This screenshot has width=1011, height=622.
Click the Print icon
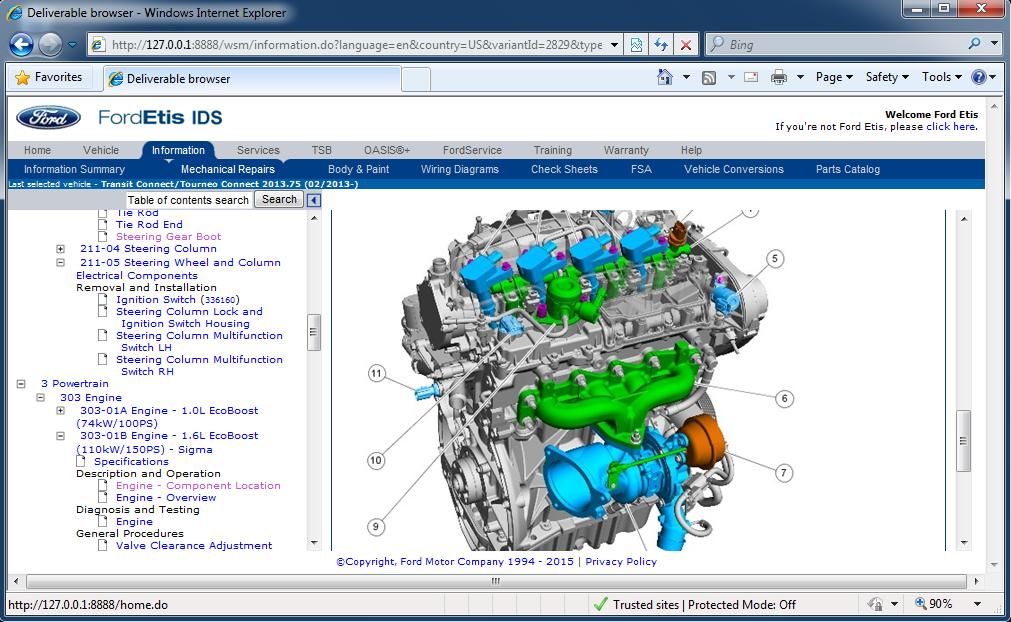pyautogui.click(x=779, y=77)
